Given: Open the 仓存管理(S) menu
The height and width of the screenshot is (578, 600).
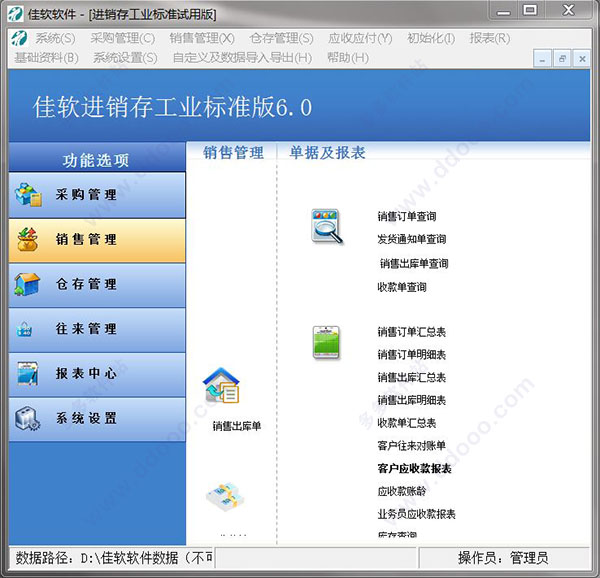Looking at the screenshot, I should point(281,38).
